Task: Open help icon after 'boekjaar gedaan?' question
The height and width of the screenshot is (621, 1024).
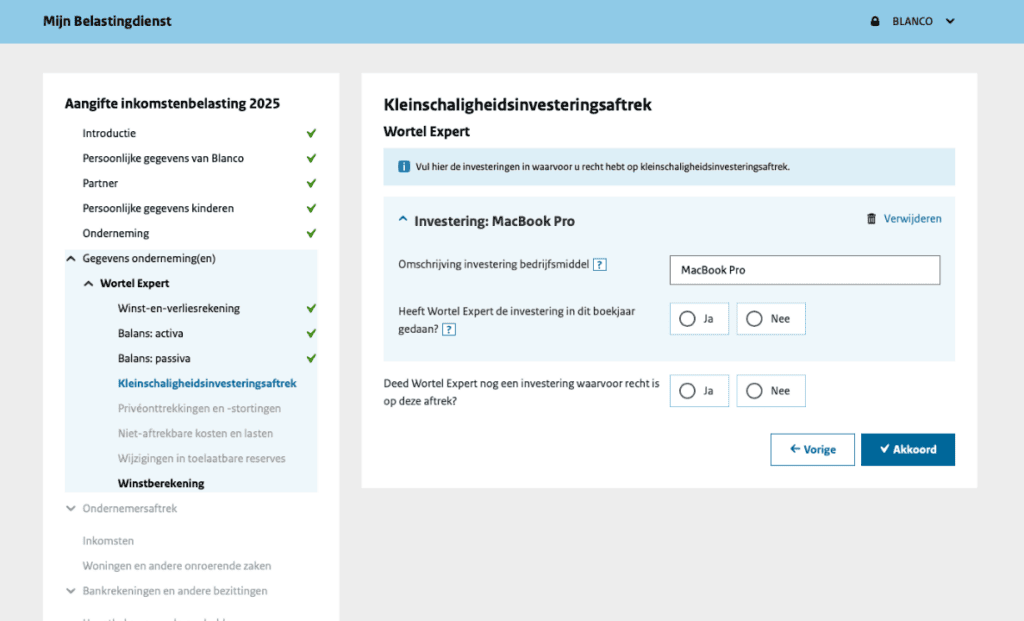Action: pyautogui.click(x=449, y=329)
